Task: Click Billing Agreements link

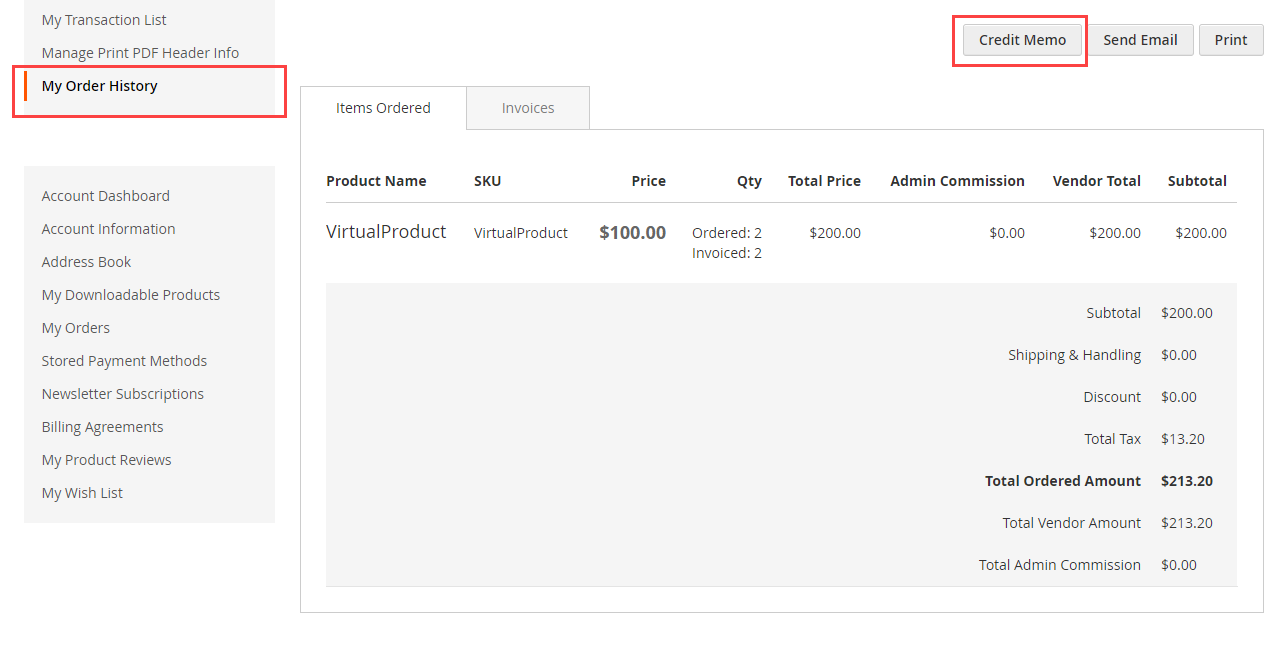Action: [102, 427]
